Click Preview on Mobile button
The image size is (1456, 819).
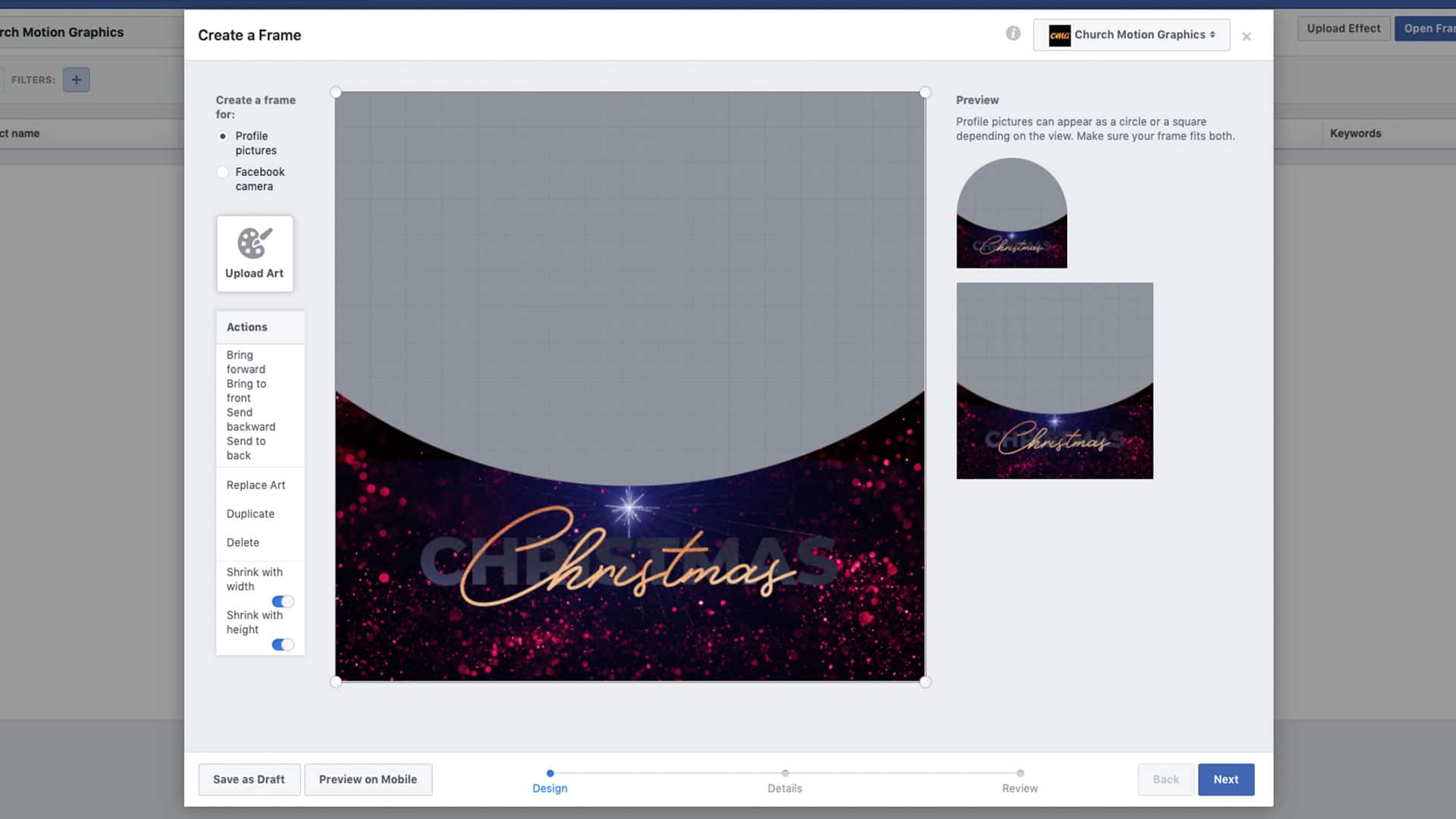click(368, 780)
